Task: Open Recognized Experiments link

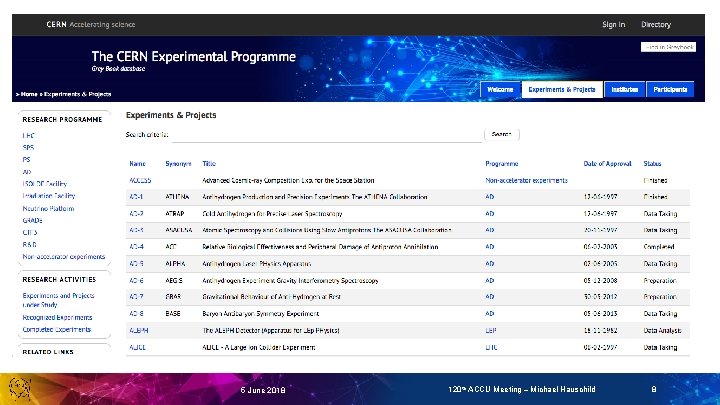Action: pyautogui.click(x=57, y=317)
